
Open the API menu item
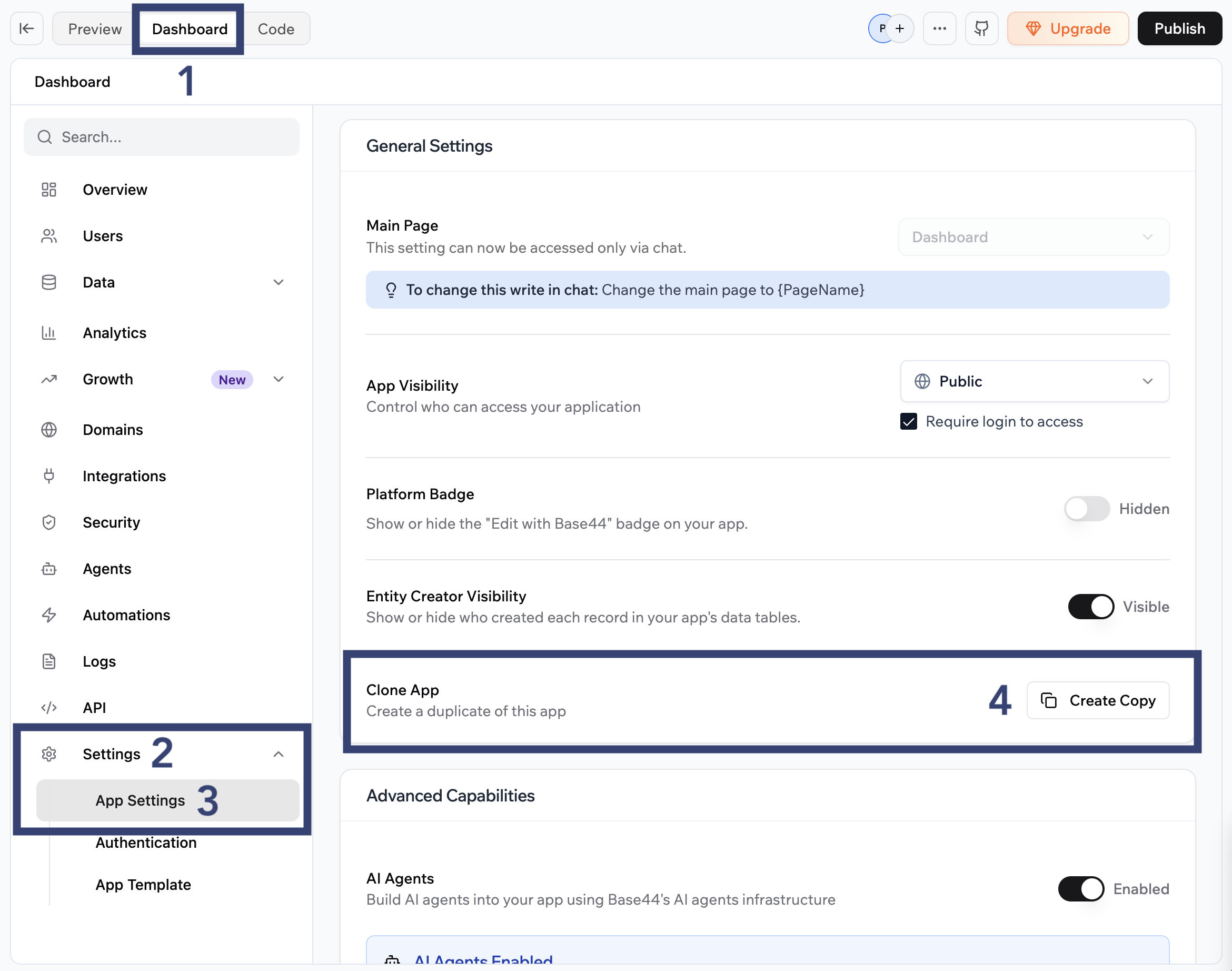162,708
